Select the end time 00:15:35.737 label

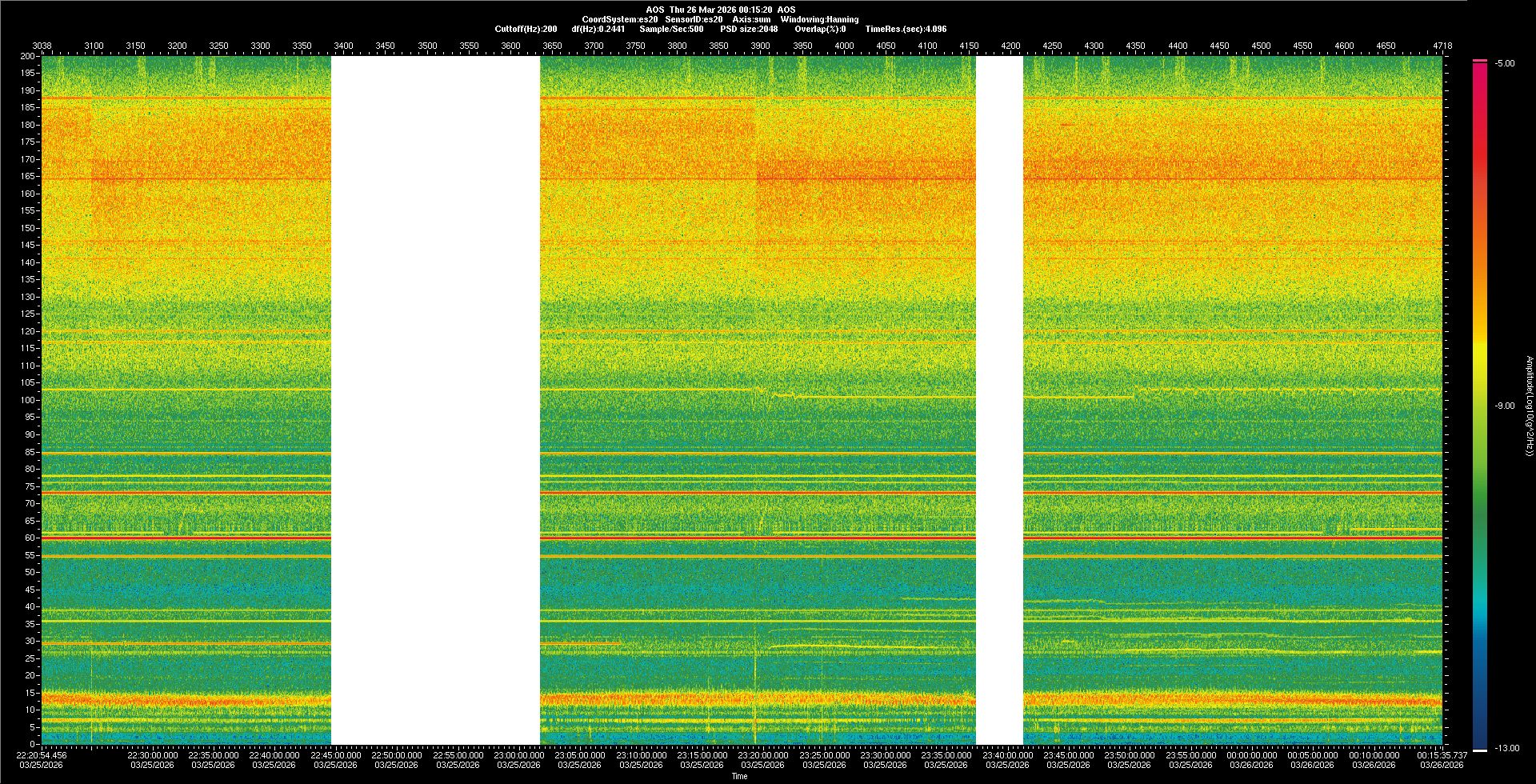pos(1442,754)
